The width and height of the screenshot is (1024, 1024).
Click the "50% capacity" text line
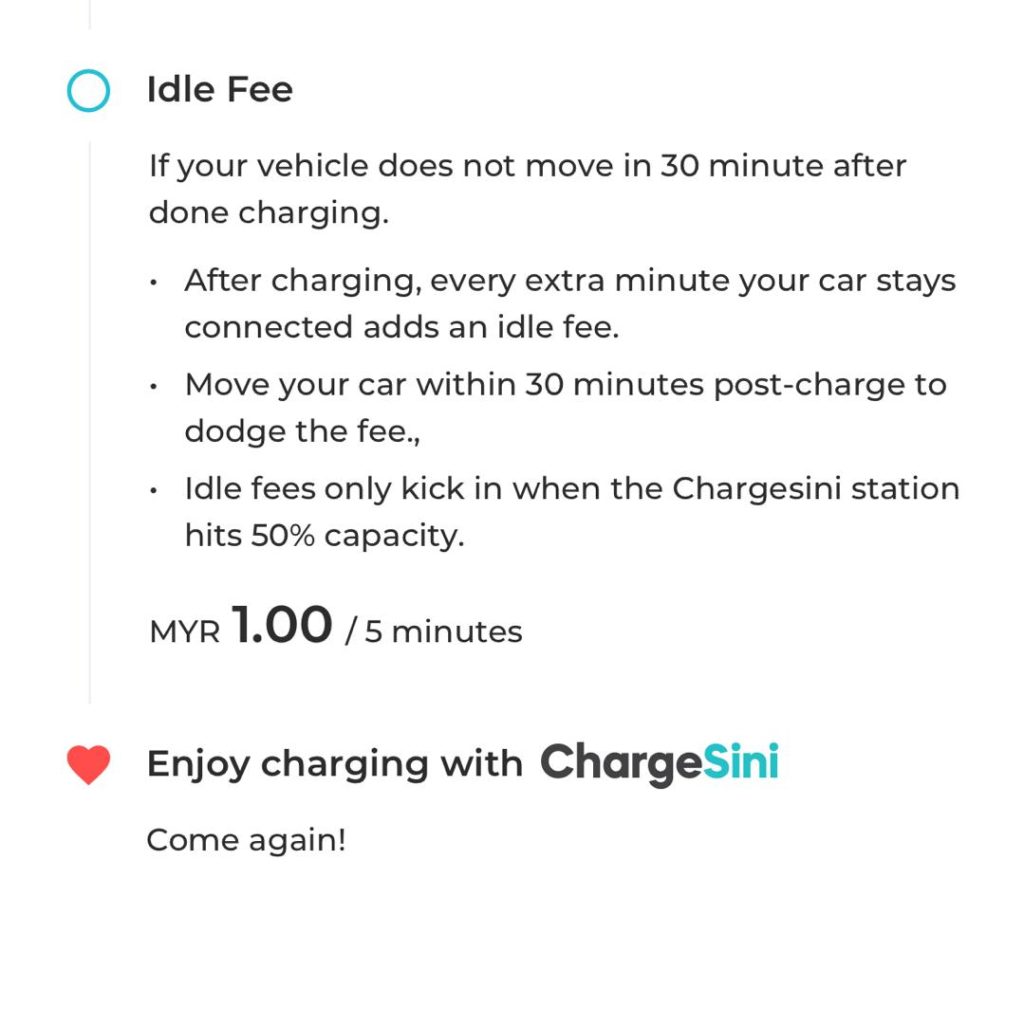[x=325, y=536]
